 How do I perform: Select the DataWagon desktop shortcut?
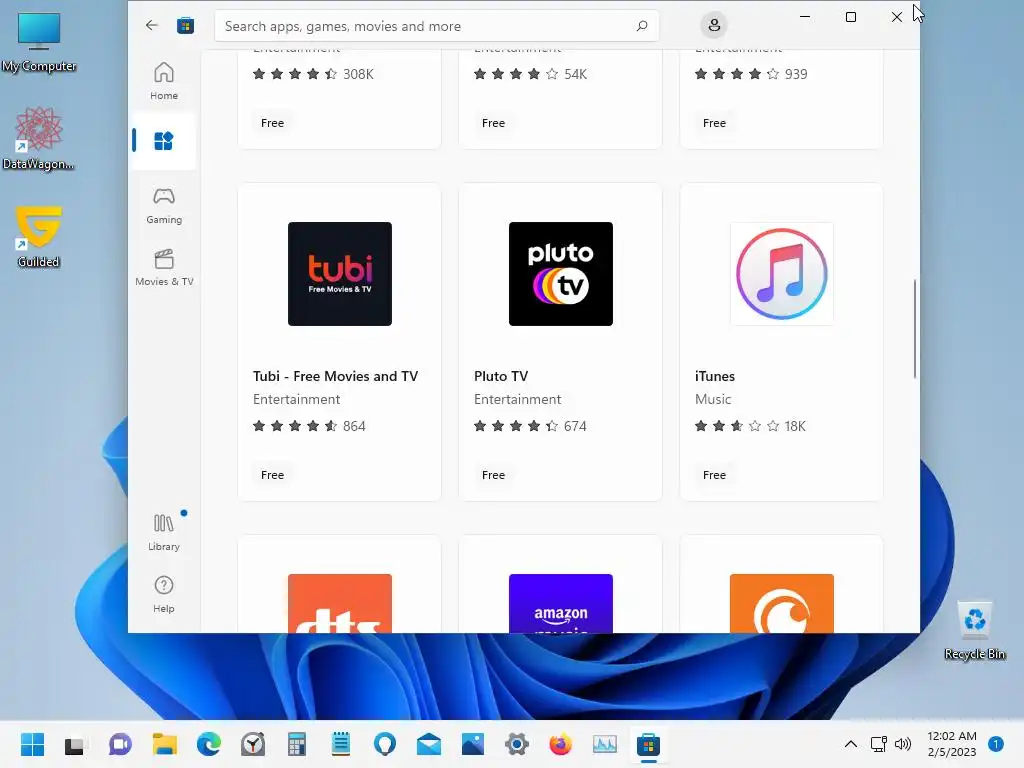coord(38,138)
